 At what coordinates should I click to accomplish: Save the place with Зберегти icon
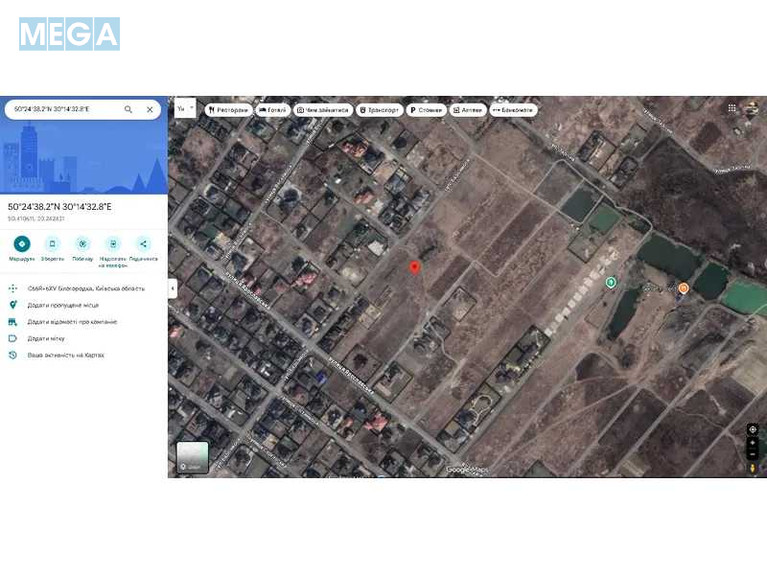click(53, 244)
